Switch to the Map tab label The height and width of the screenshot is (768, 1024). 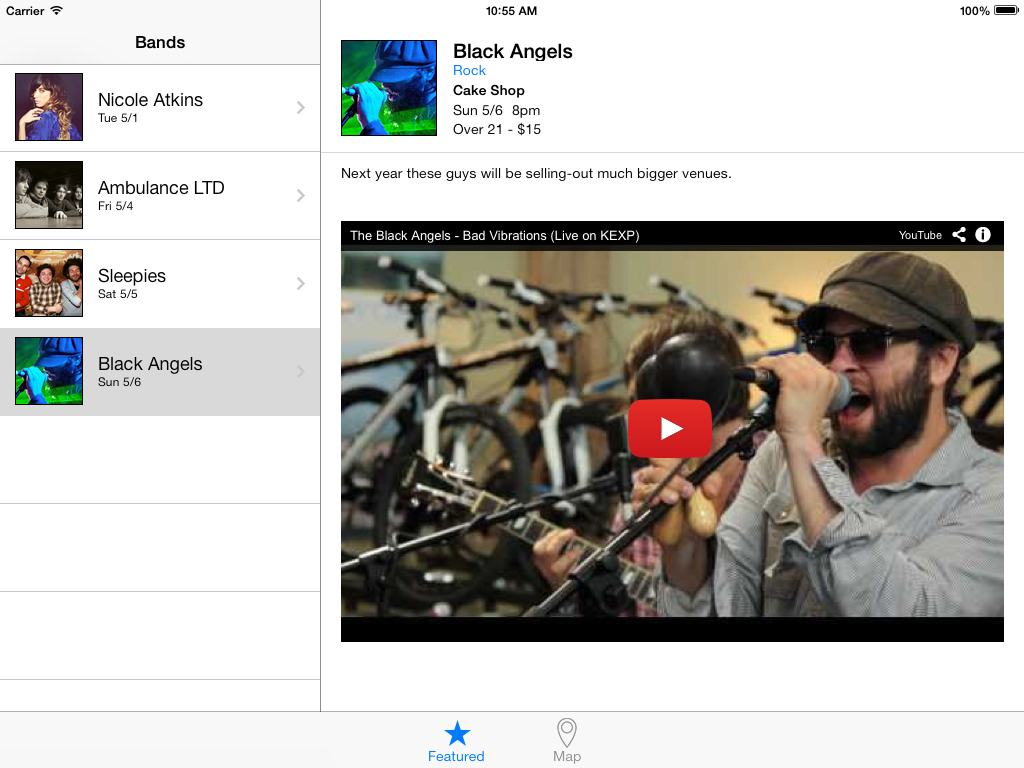click(567, 756)
